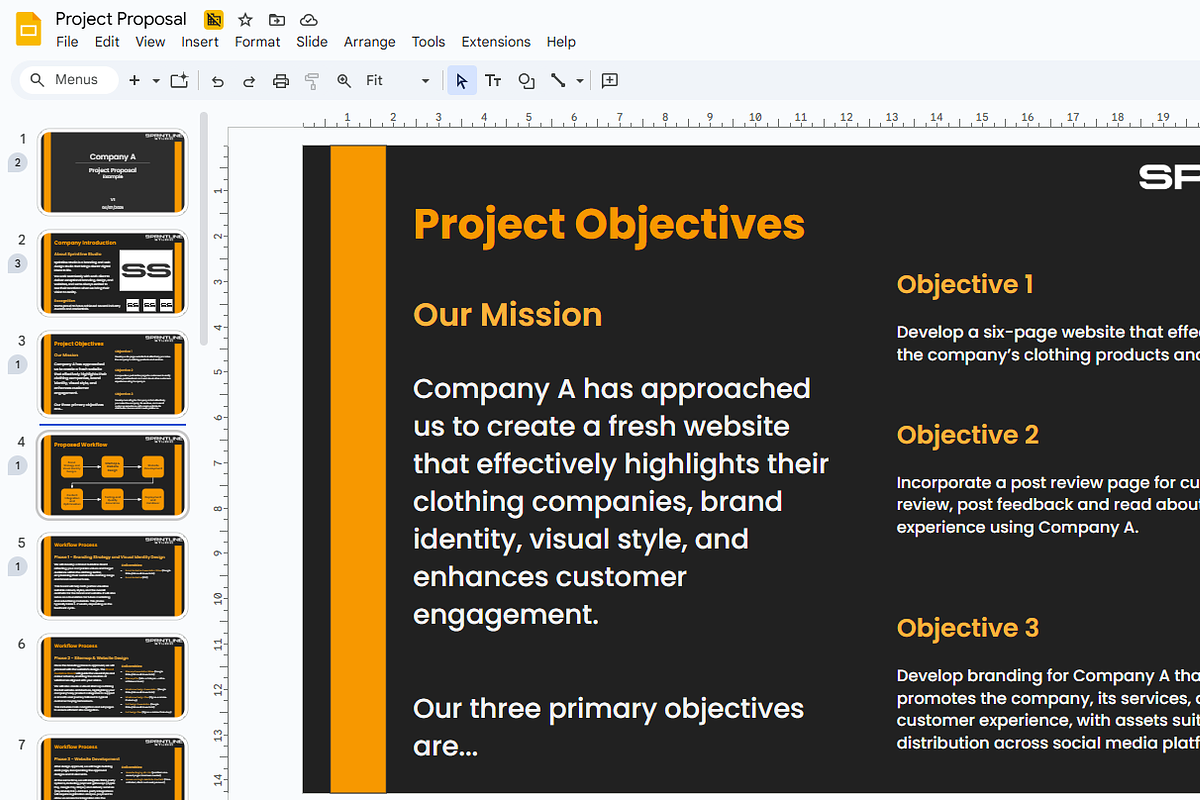Image resolution: width=1200 pixels, height=800 pixels.
Task: Open the Fit zoom level dropdown
Action: [397, 80]
